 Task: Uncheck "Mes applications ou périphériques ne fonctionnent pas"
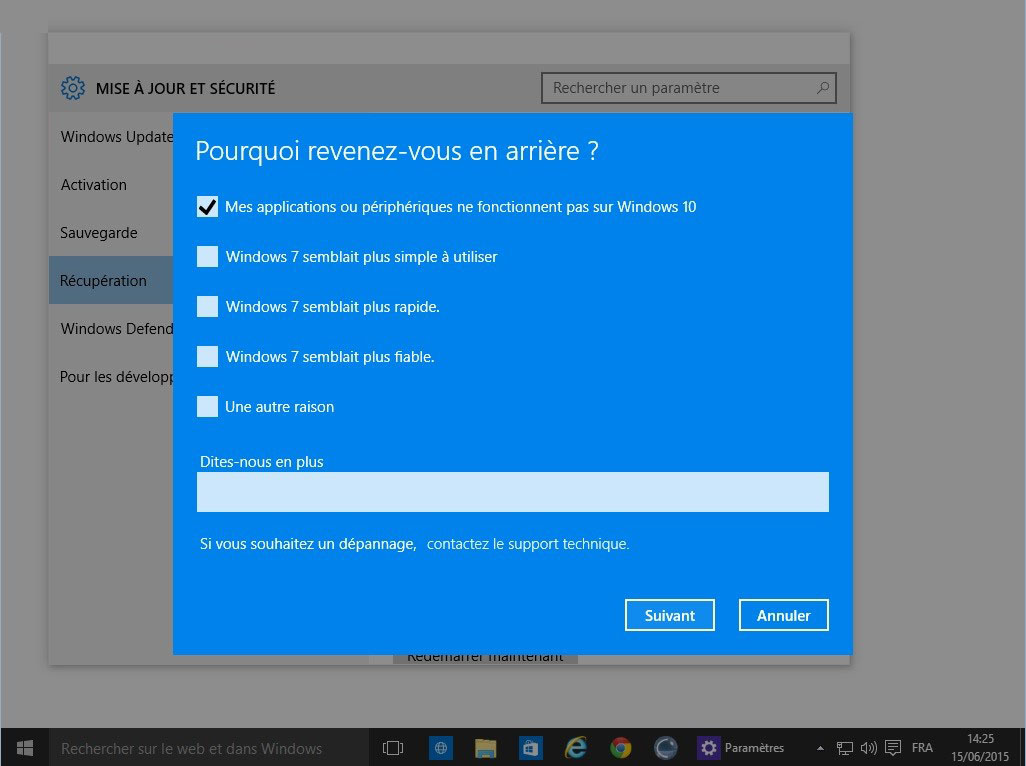tap(207, 207)
